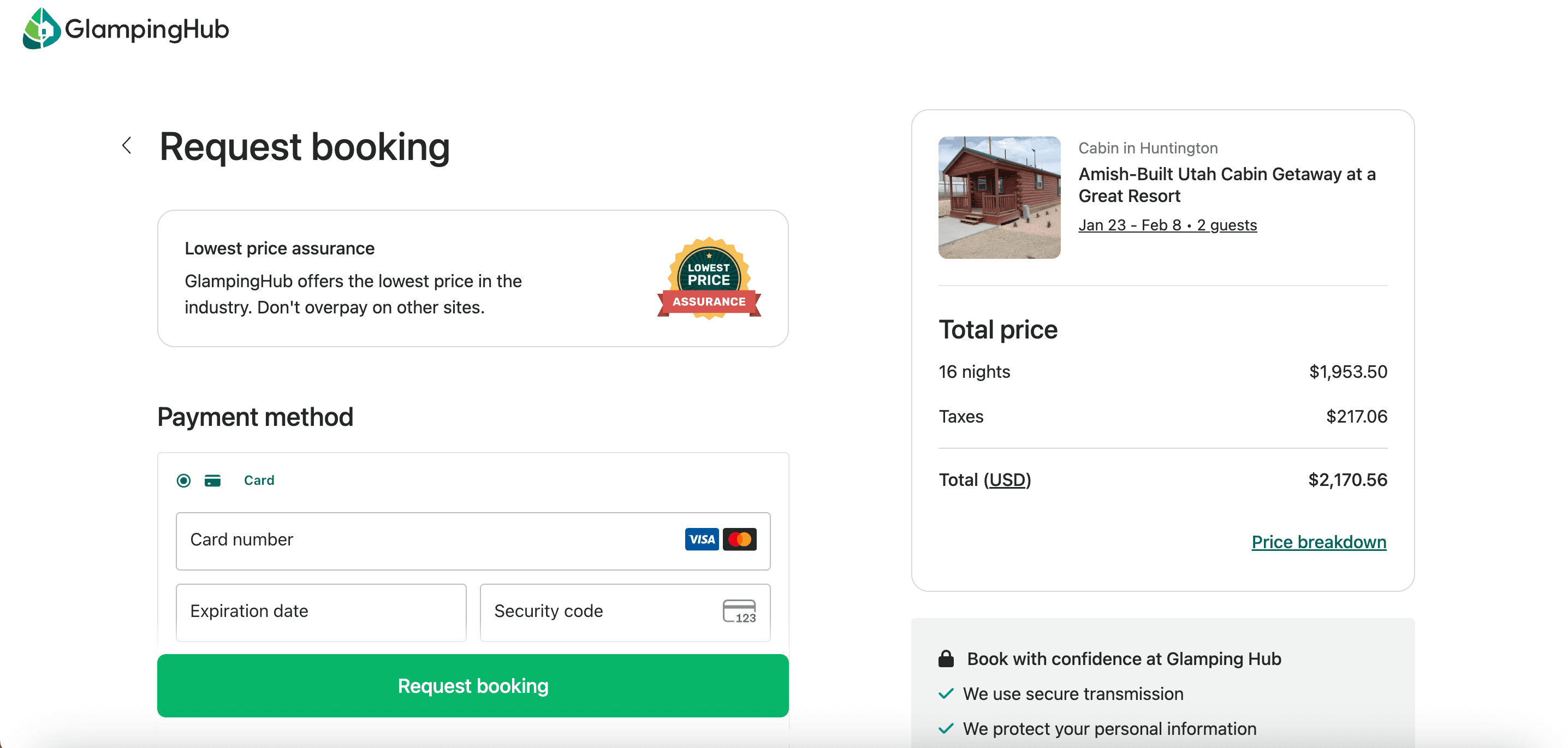Screen dimensions: 1568x748
Task: Focus the Card number input field
Action: point(426,541)
